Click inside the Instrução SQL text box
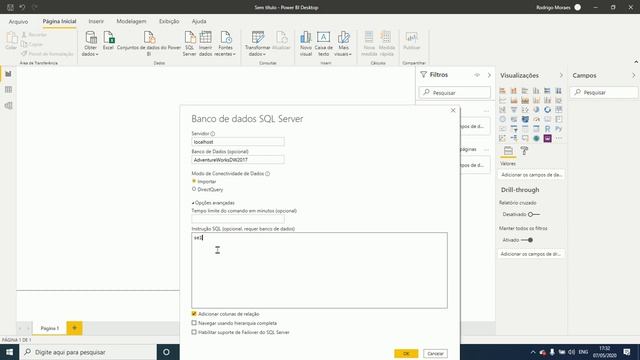The width and height of the screenshot is (640, 360). (x=319, y=270)
